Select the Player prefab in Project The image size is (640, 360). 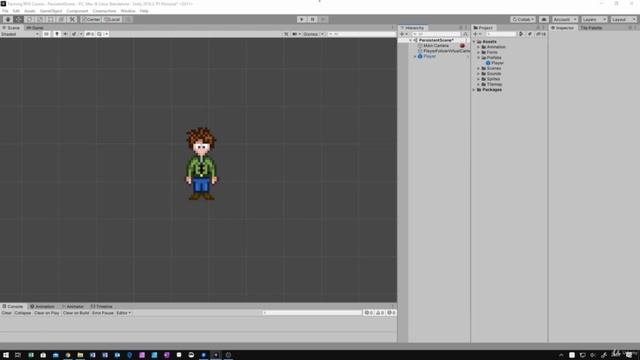[497, 63]
